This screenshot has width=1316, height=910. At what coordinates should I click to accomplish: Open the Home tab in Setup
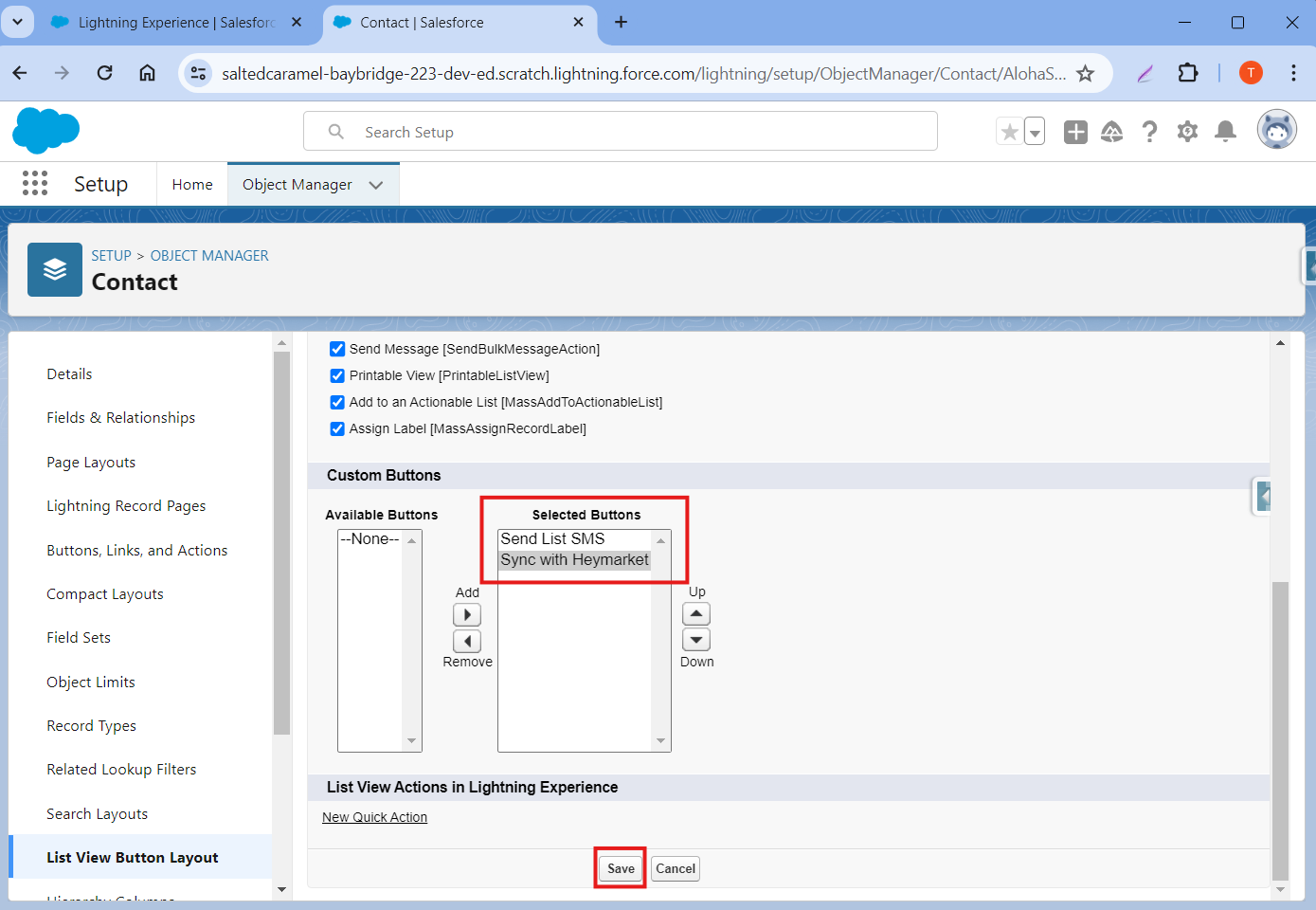tap(192, 184)
